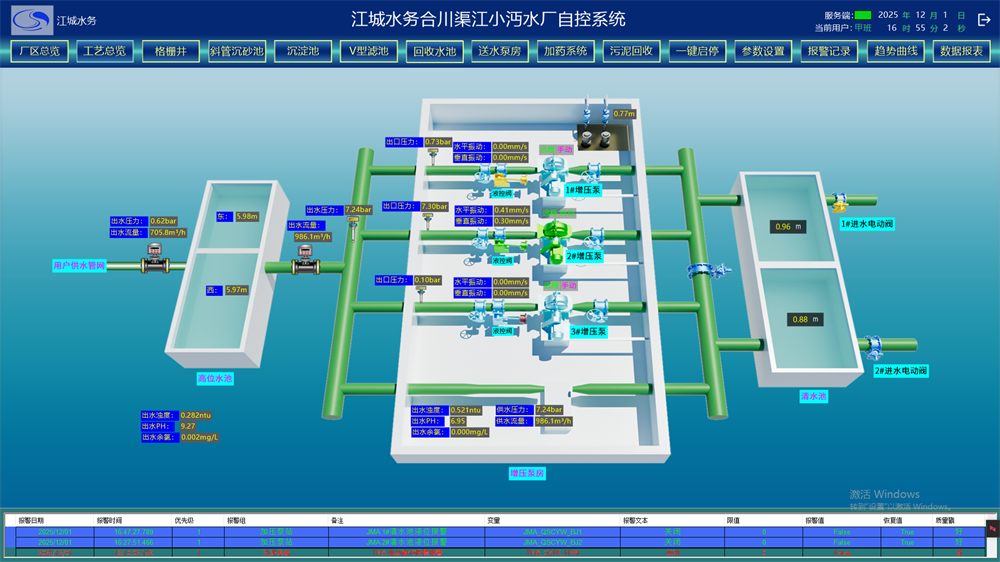The width and height of the screenshot is (1000, 562).
Task: Click the green 服务端 status indicator
Action: pos(862,15)
